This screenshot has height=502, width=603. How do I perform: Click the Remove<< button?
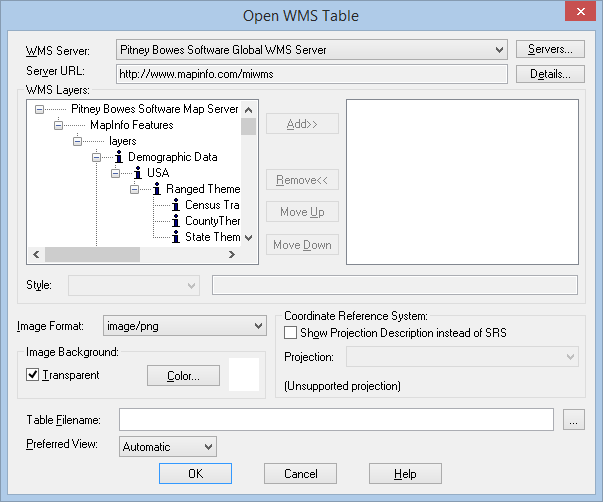click(302, 180)
